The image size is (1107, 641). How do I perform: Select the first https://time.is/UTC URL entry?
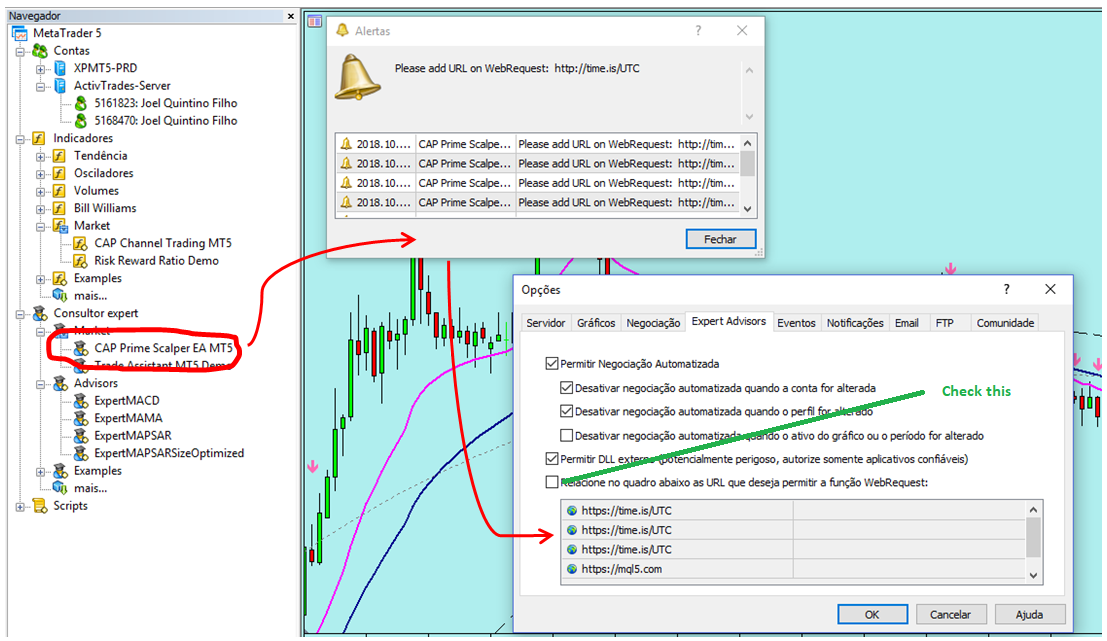[x=794, y=510]
